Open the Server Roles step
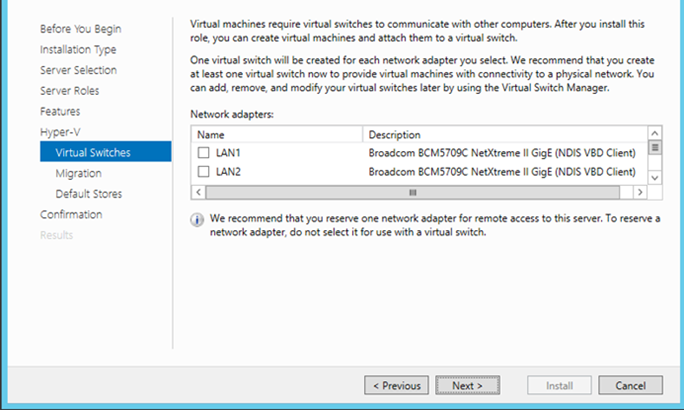Viewport: 684px width, 410px height. [x=70, y=91]
